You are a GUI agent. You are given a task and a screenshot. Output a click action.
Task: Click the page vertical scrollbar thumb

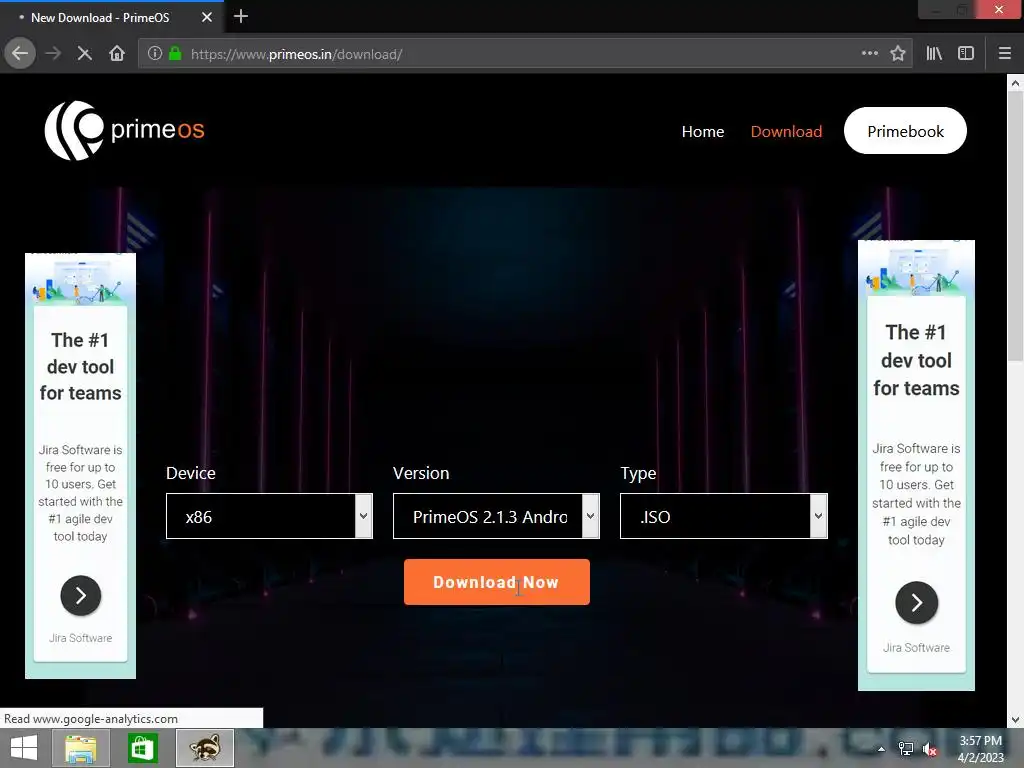1015,226
